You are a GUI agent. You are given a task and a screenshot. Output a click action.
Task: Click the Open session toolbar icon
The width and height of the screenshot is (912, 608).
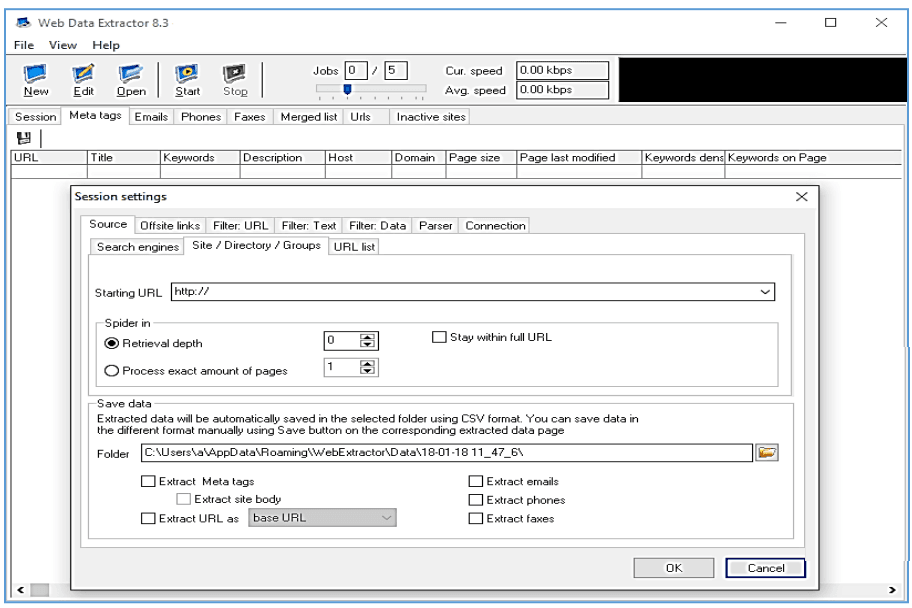(x=128, y=74)
